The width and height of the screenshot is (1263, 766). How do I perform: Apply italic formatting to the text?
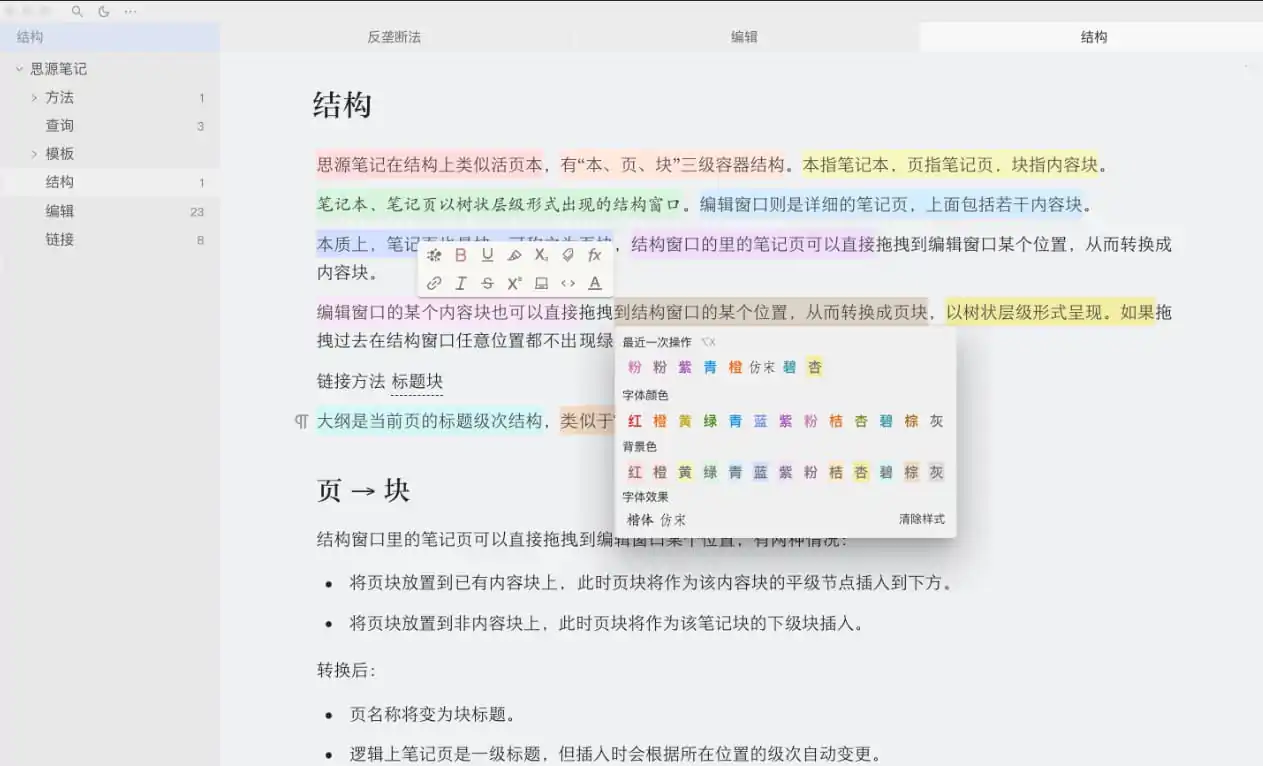(x=460, y=283)
